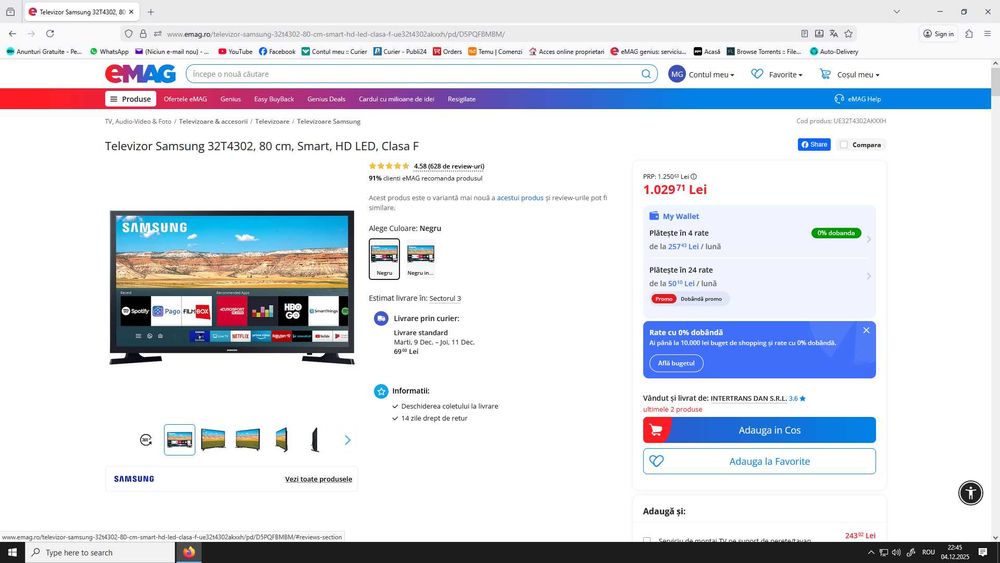
Task: Open Firefox application menu hamburger
Action: pyautogui.click(x=987, y=34)
